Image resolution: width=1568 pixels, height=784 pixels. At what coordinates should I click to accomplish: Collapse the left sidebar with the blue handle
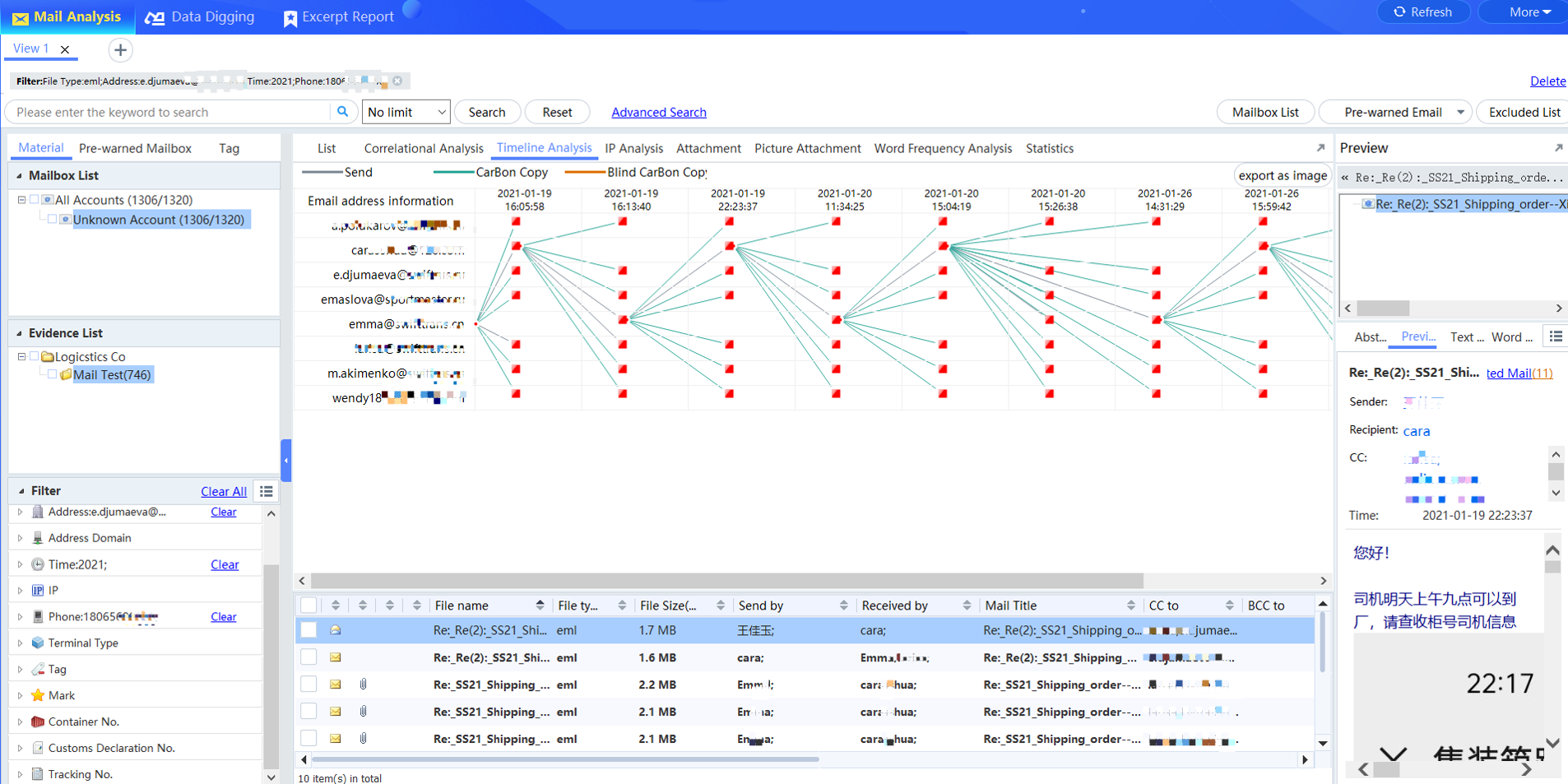click(285, 460)
